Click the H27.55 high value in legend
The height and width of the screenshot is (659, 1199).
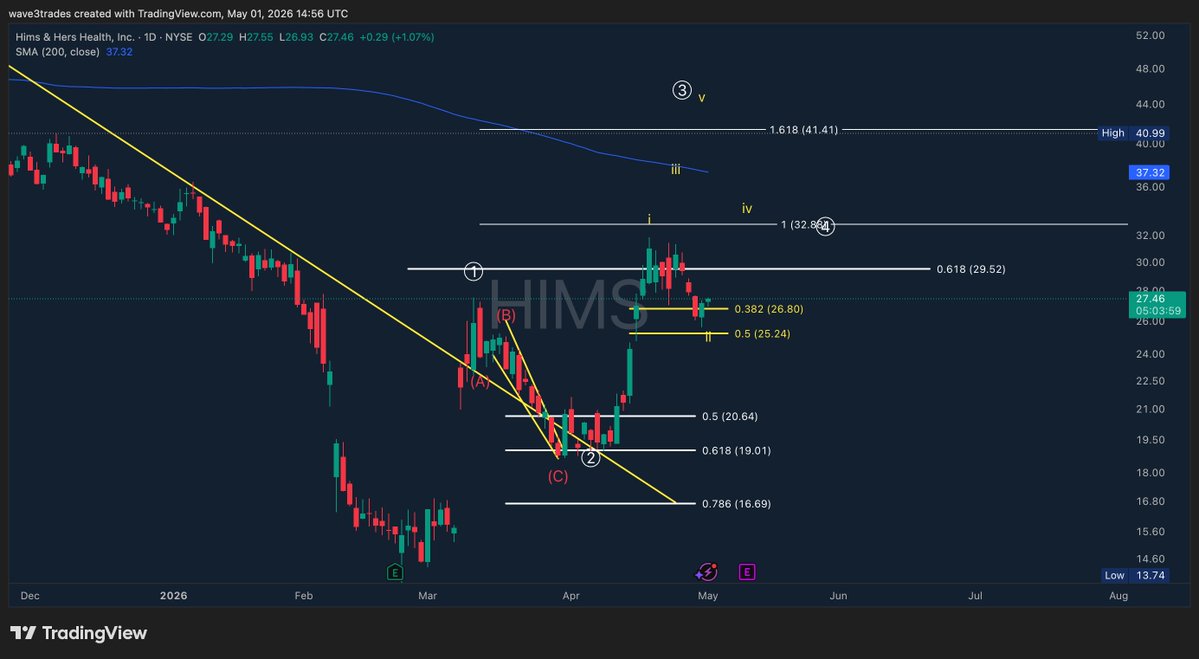[256, 37]
